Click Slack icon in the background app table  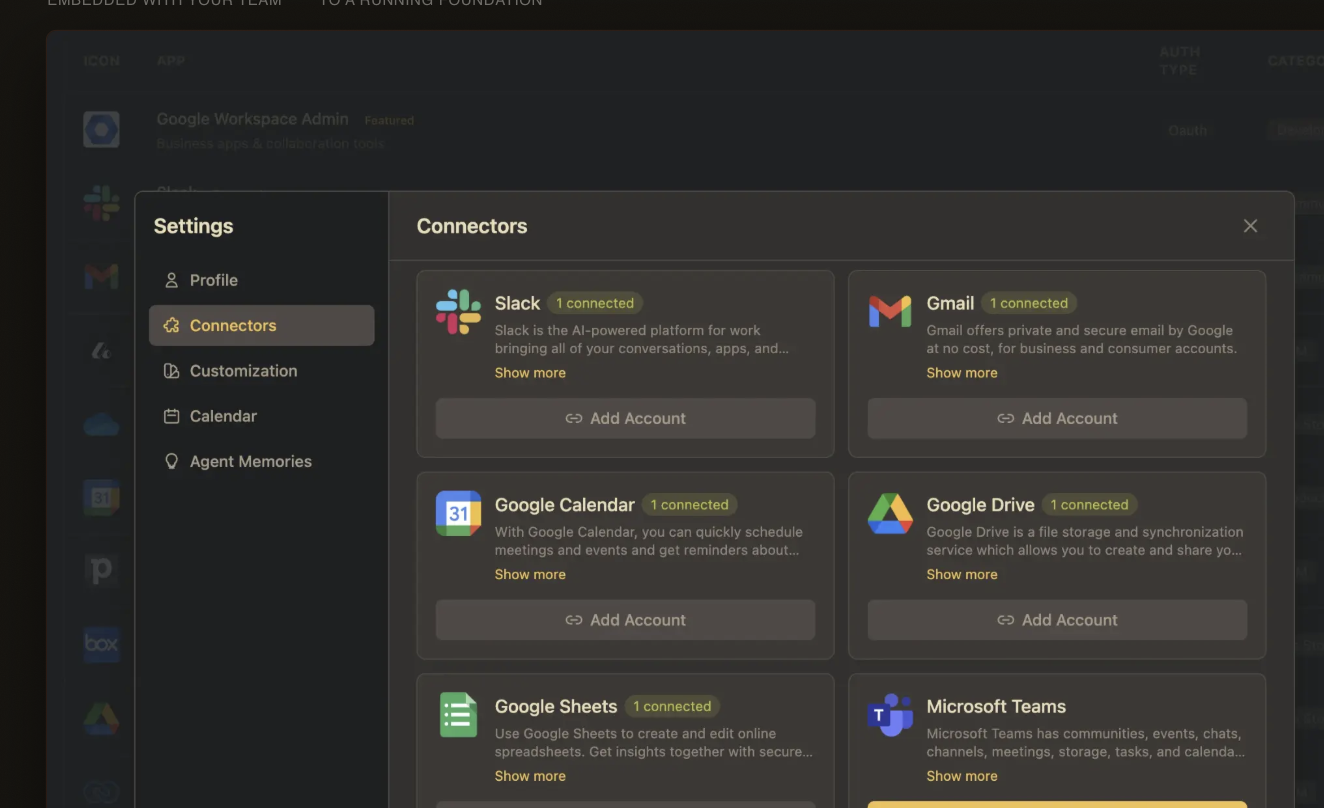tap(101, 203)
